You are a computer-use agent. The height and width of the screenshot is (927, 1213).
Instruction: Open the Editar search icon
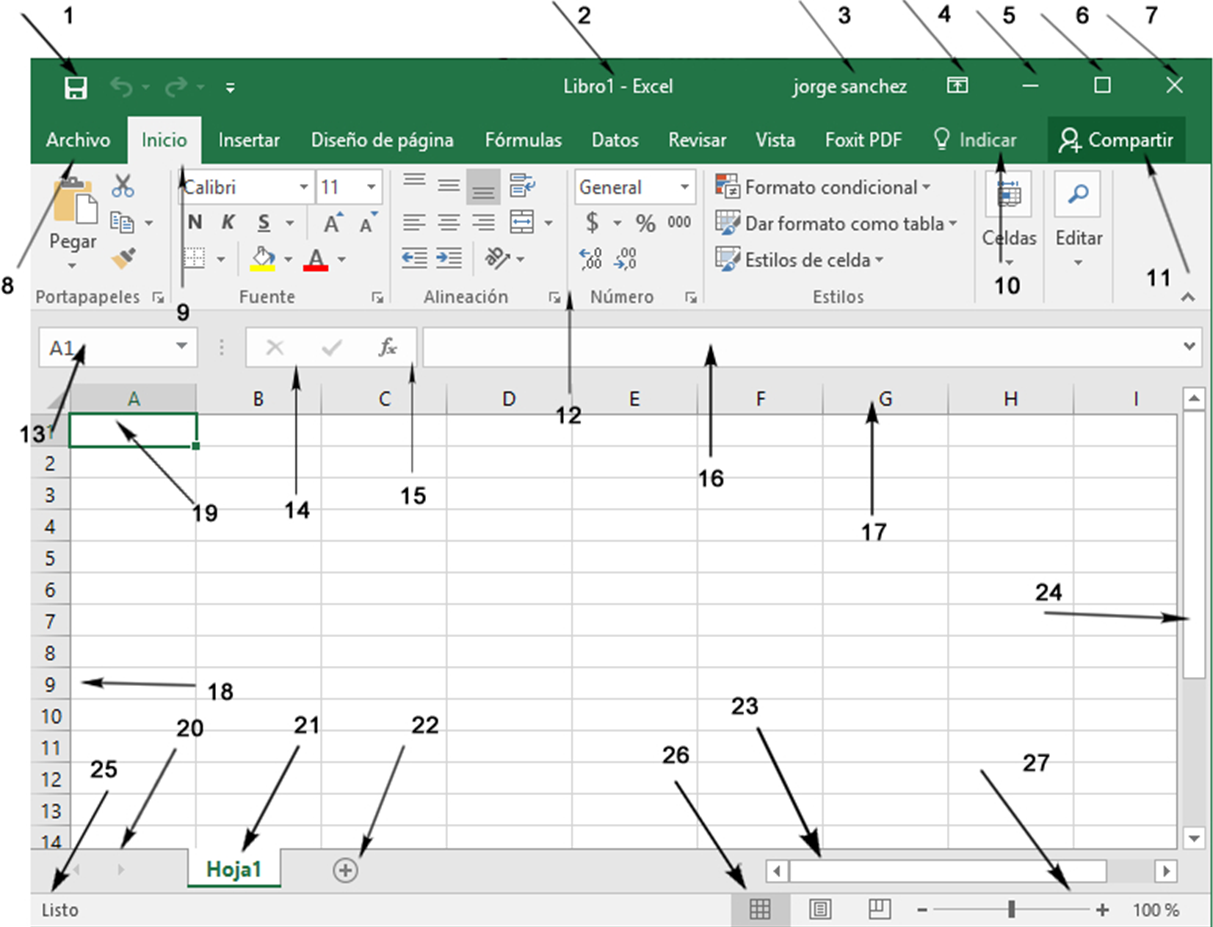(x=1078, y=193)
